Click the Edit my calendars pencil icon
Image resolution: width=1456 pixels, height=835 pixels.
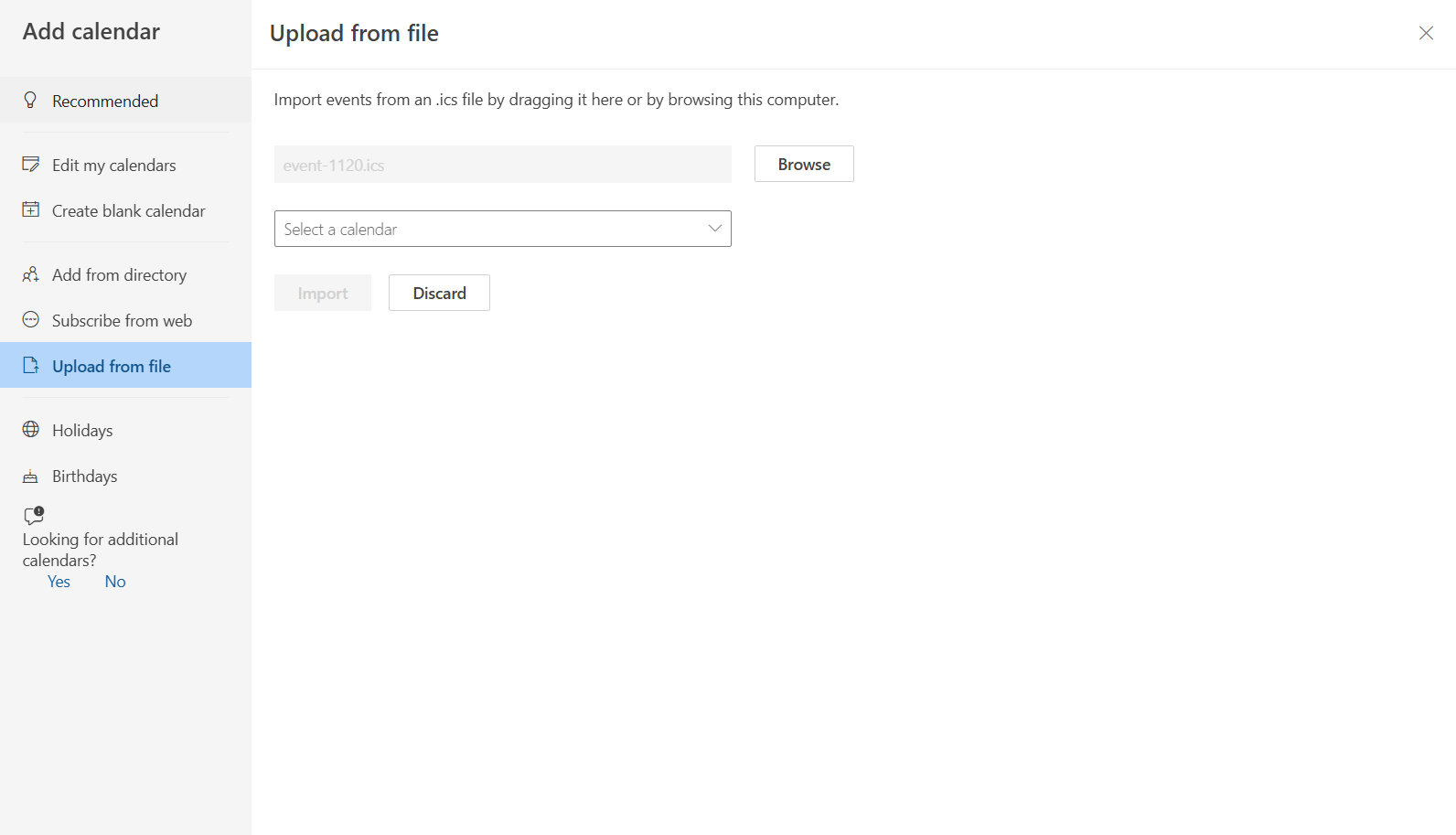pos(30,165)
